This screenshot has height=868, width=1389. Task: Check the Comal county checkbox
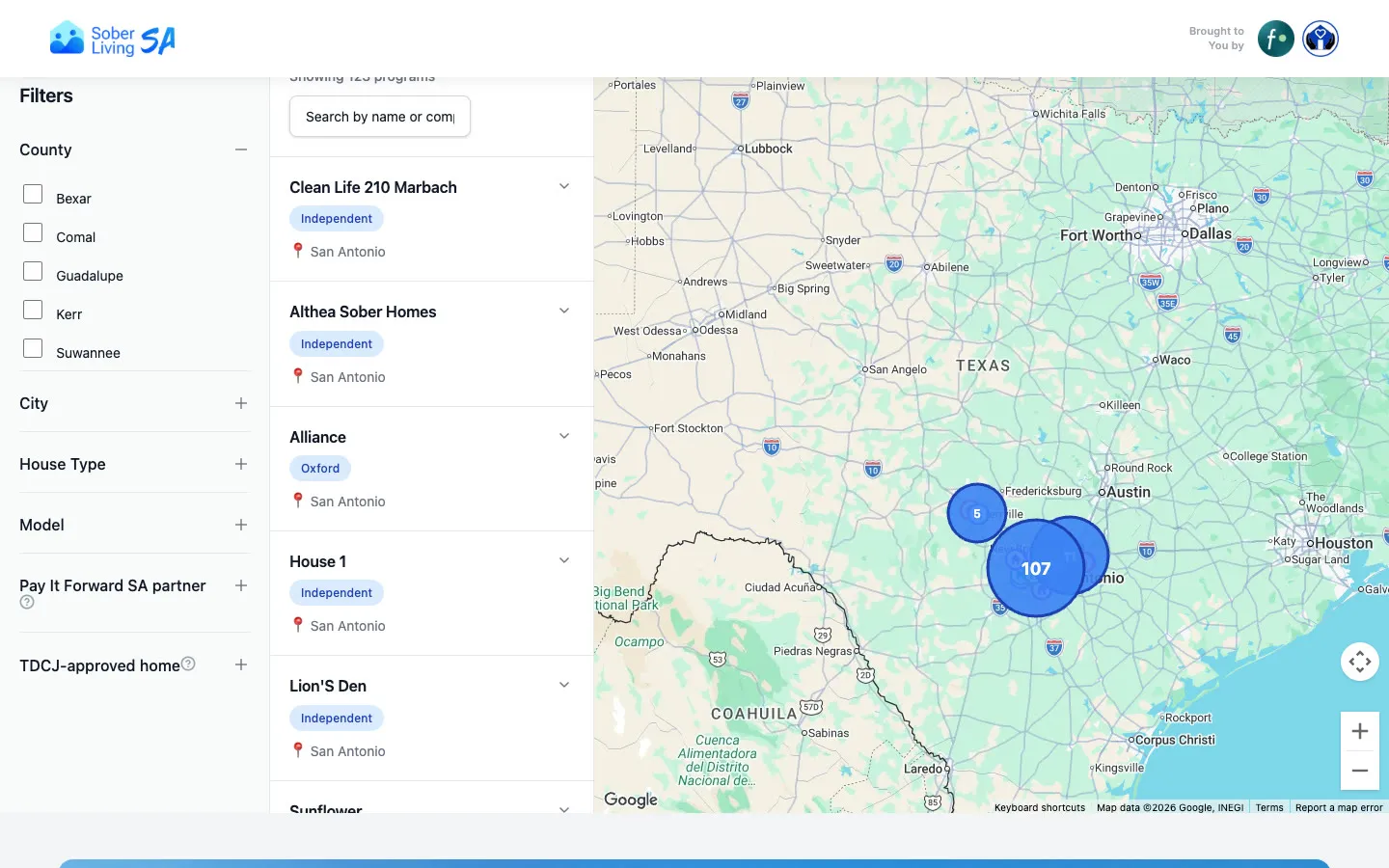point(33,232)
